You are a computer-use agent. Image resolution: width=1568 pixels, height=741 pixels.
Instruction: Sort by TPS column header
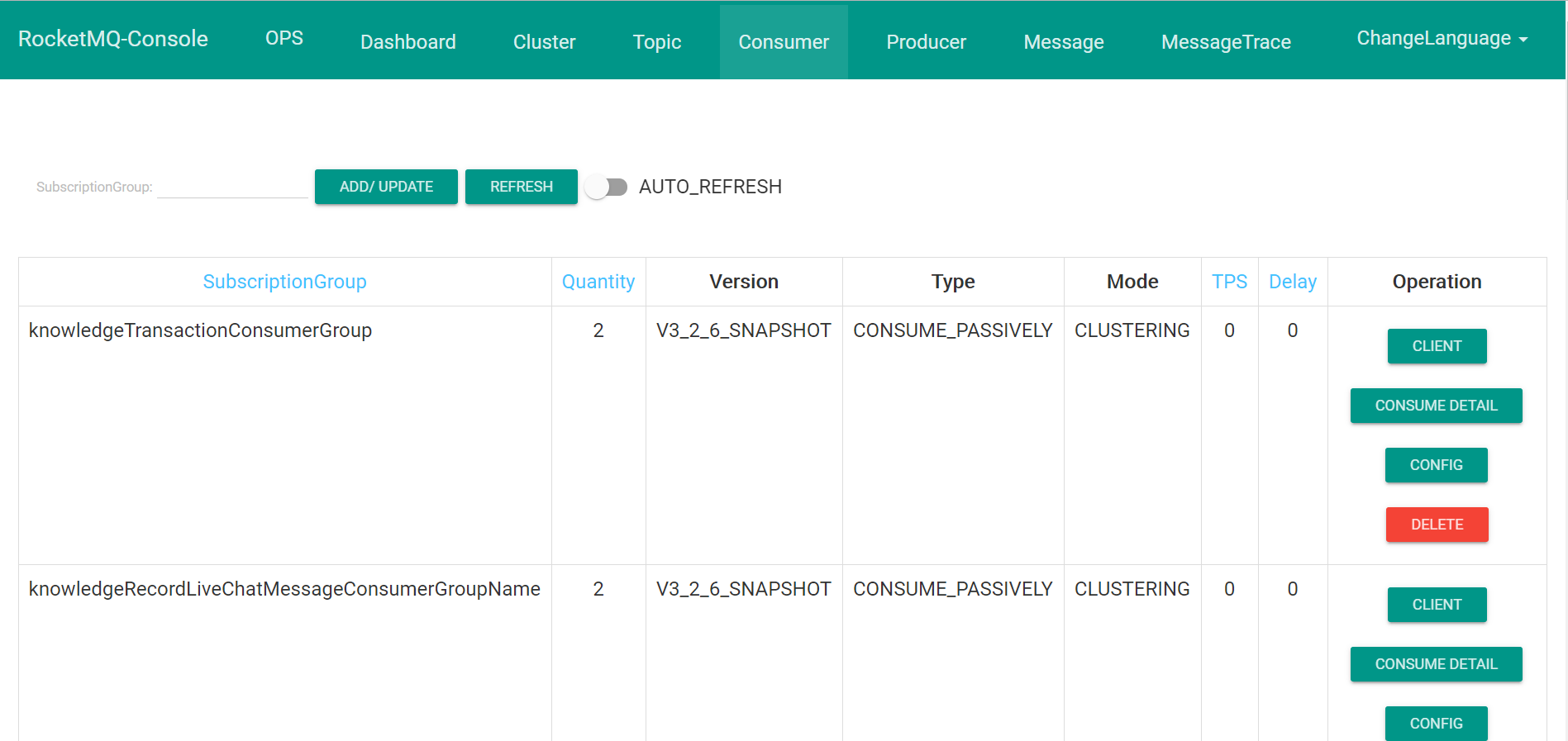[x=1229, y=282]
